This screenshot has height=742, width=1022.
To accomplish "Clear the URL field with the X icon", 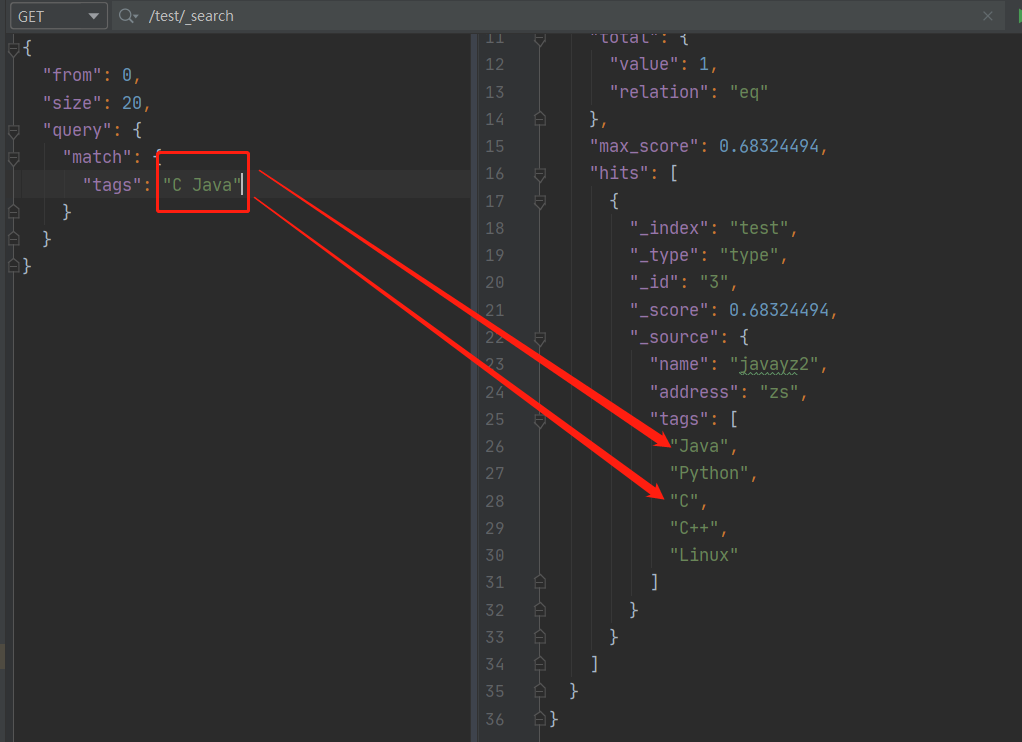I will pos(988,16).
